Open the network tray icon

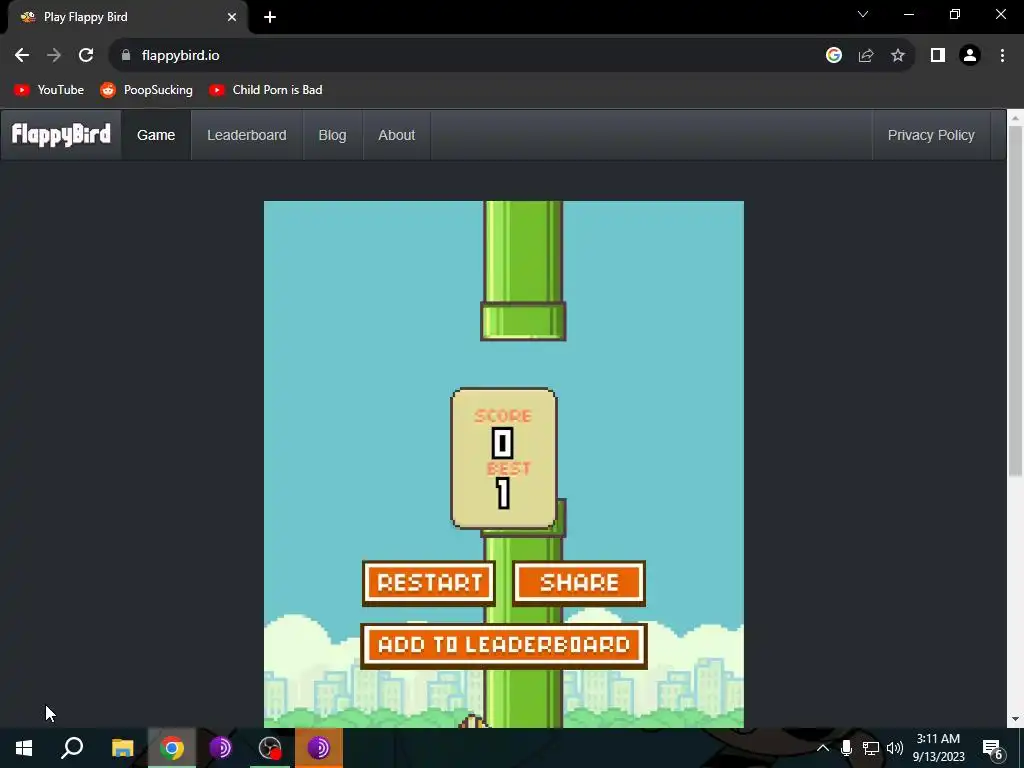click(x=871, y=748)
